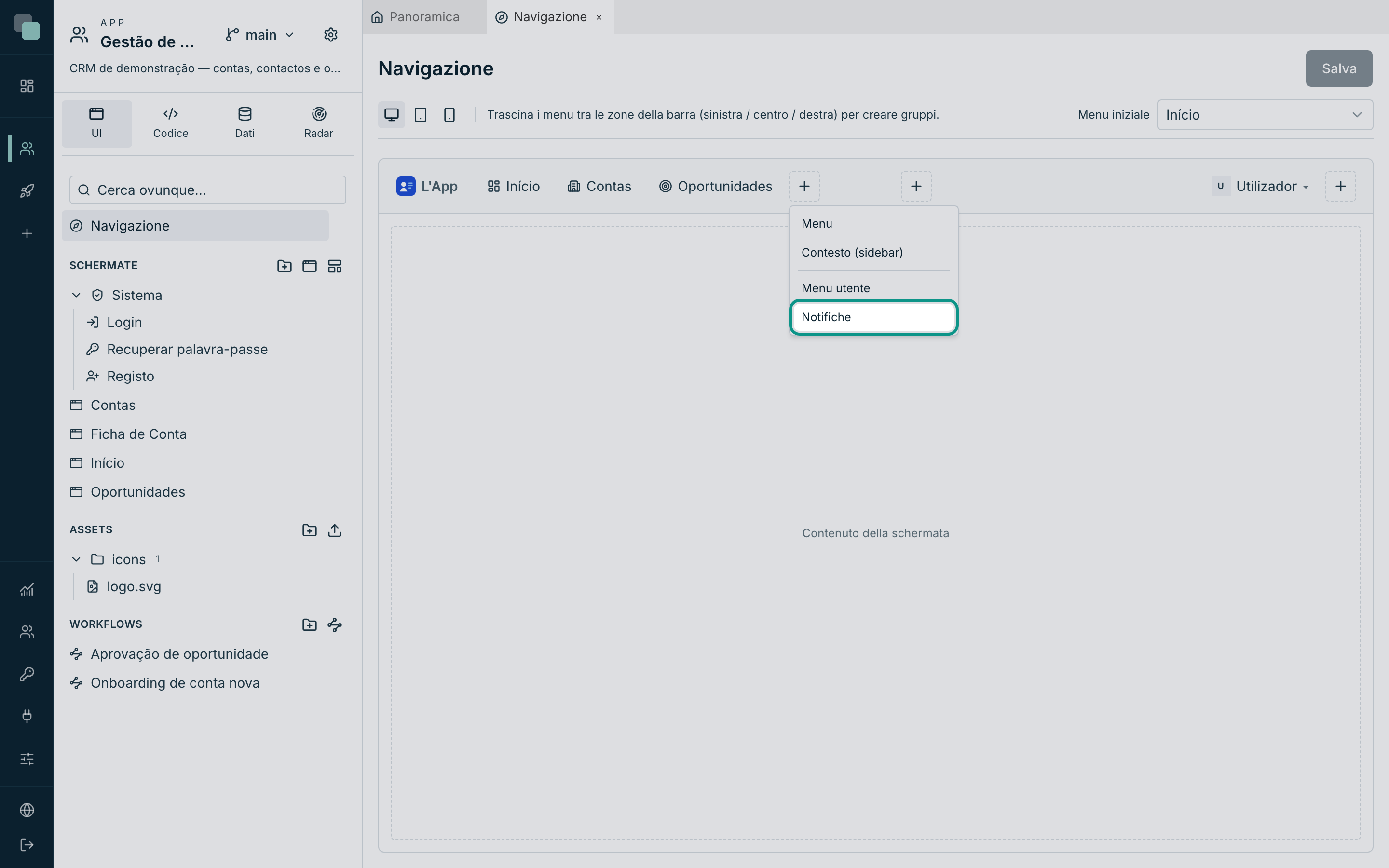1389x868 pixels.
Task: Add a new folder in Schermate section
Action: tap(284, 266)
